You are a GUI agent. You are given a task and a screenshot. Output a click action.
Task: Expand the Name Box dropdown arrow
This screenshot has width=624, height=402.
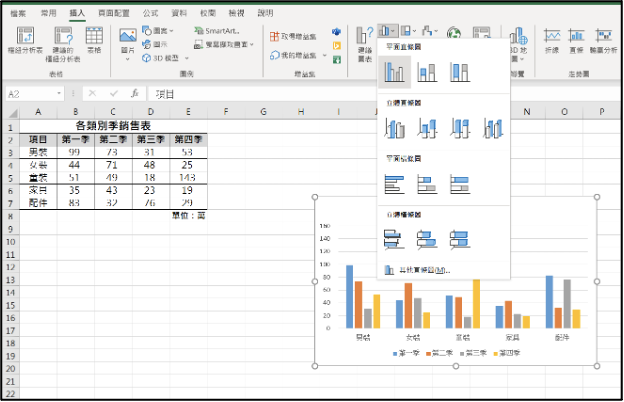point(59,94)
